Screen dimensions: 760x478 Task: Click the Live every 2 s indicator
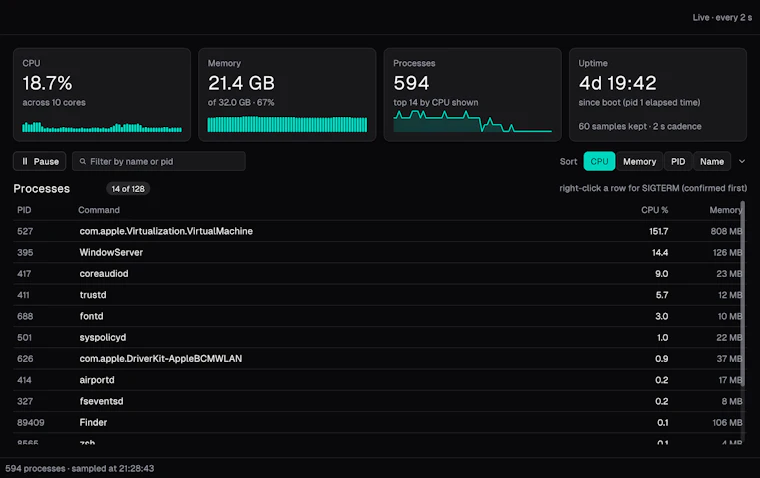click(722, 17)
